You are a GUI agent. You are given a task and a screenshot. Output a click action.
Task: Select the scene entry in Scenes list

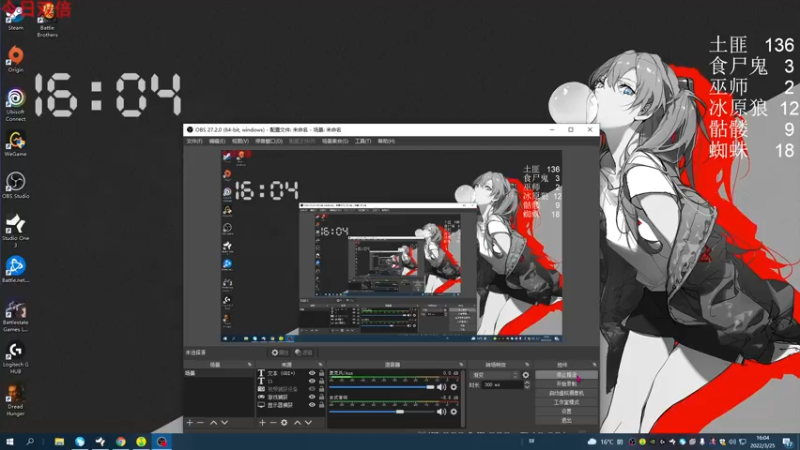(218, 373)
